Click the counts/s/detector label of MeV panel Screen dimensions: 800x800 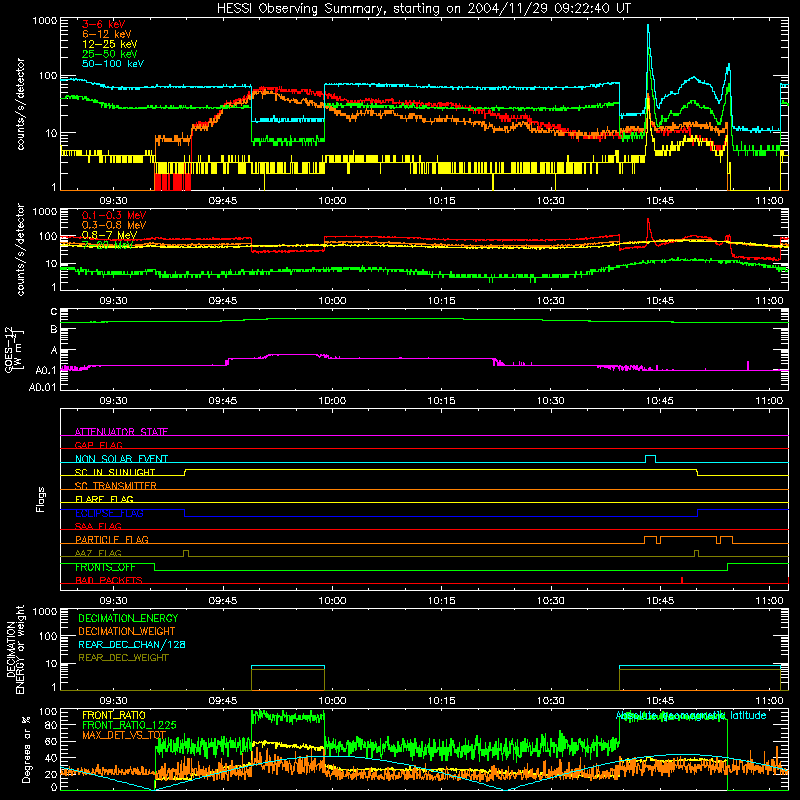click(x=20, y=249)
